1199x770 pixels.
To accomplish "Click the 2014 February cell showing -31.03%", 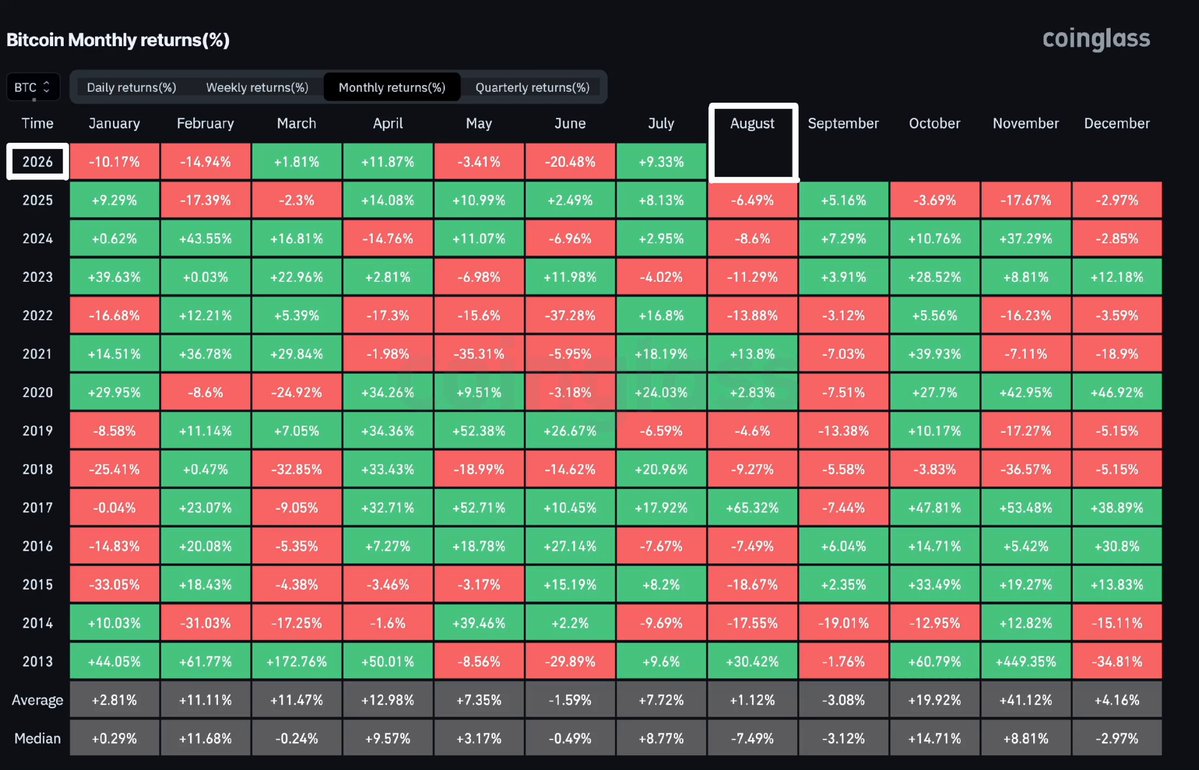I will point(205,623).
